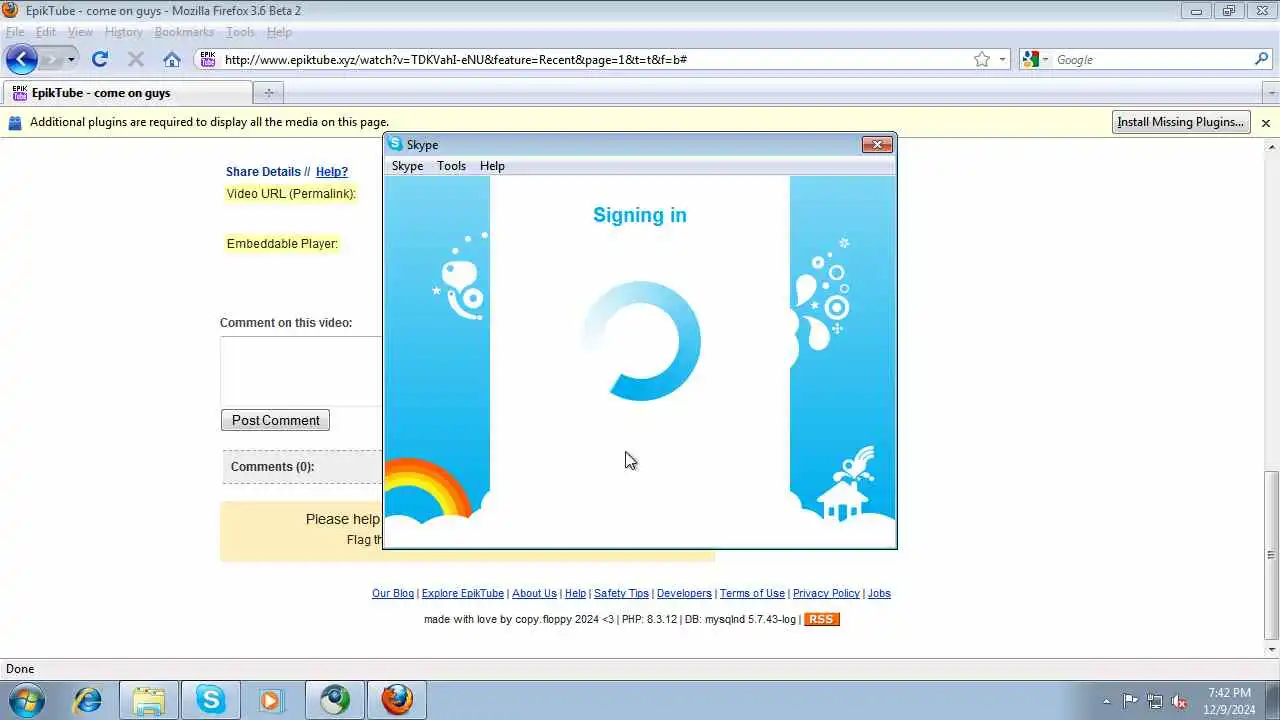1280x720 pixels.
Task: Click Install Missing Plugins button
Action: coord(1181,122)
